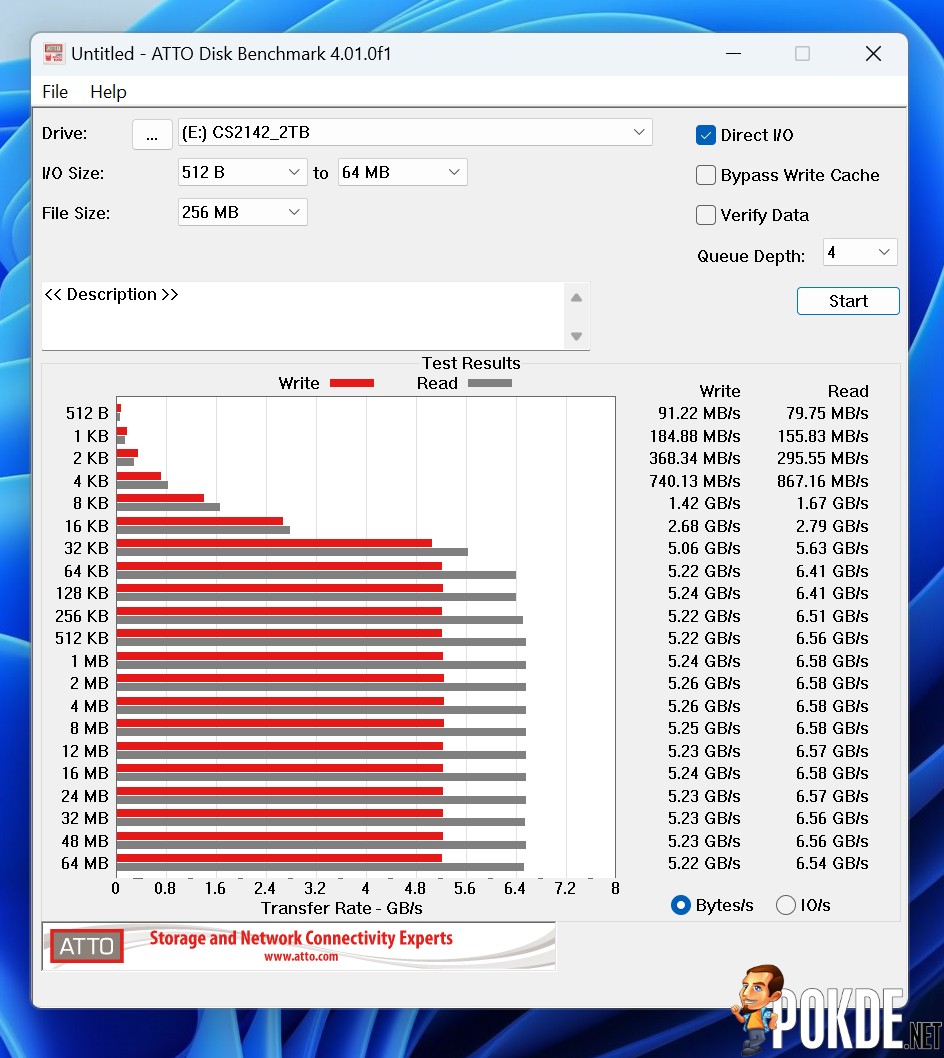Click the Write results column header
The height and width of the screenshot is (1058, 944).
pyautogui.click(x=720, y=391)
